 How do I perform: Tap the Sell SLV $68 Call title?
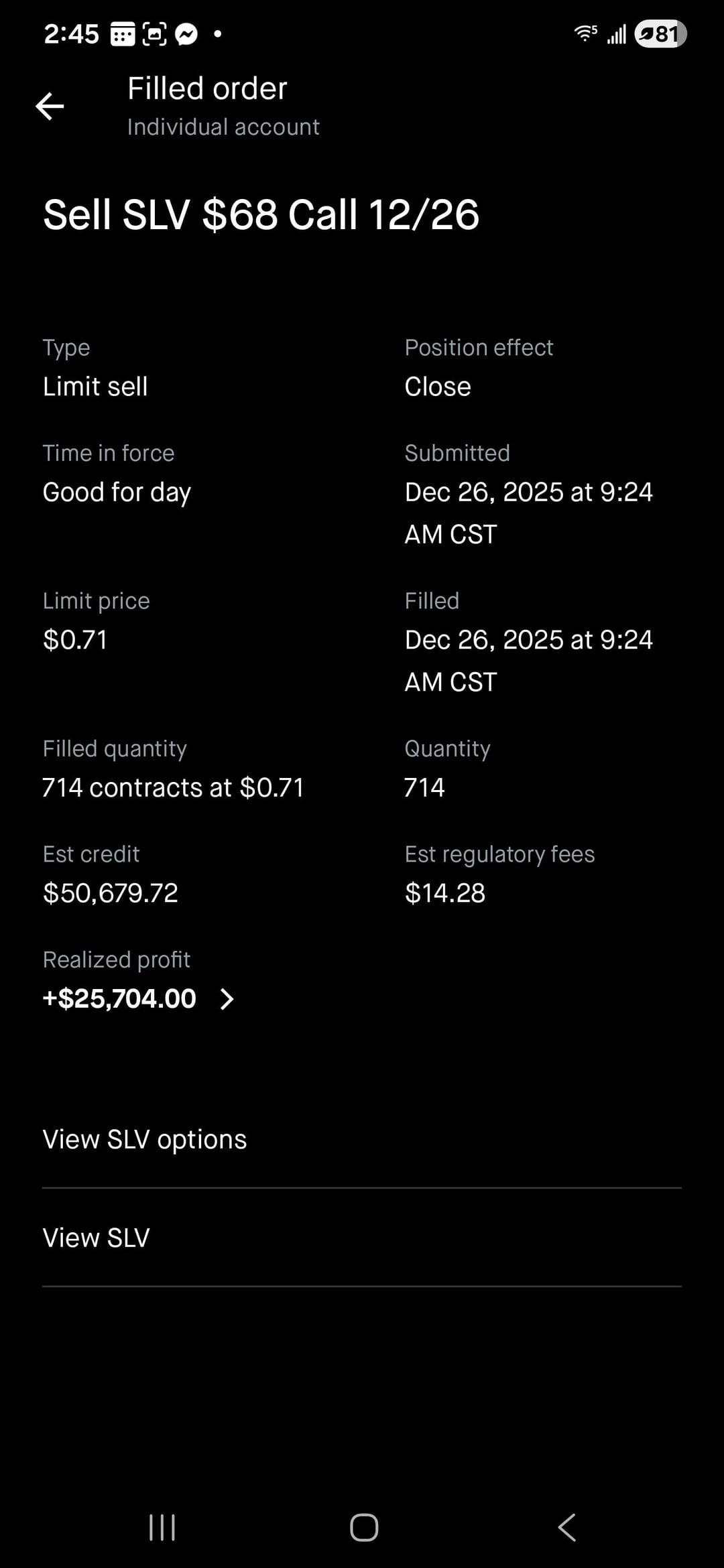(x=261, y=215)
